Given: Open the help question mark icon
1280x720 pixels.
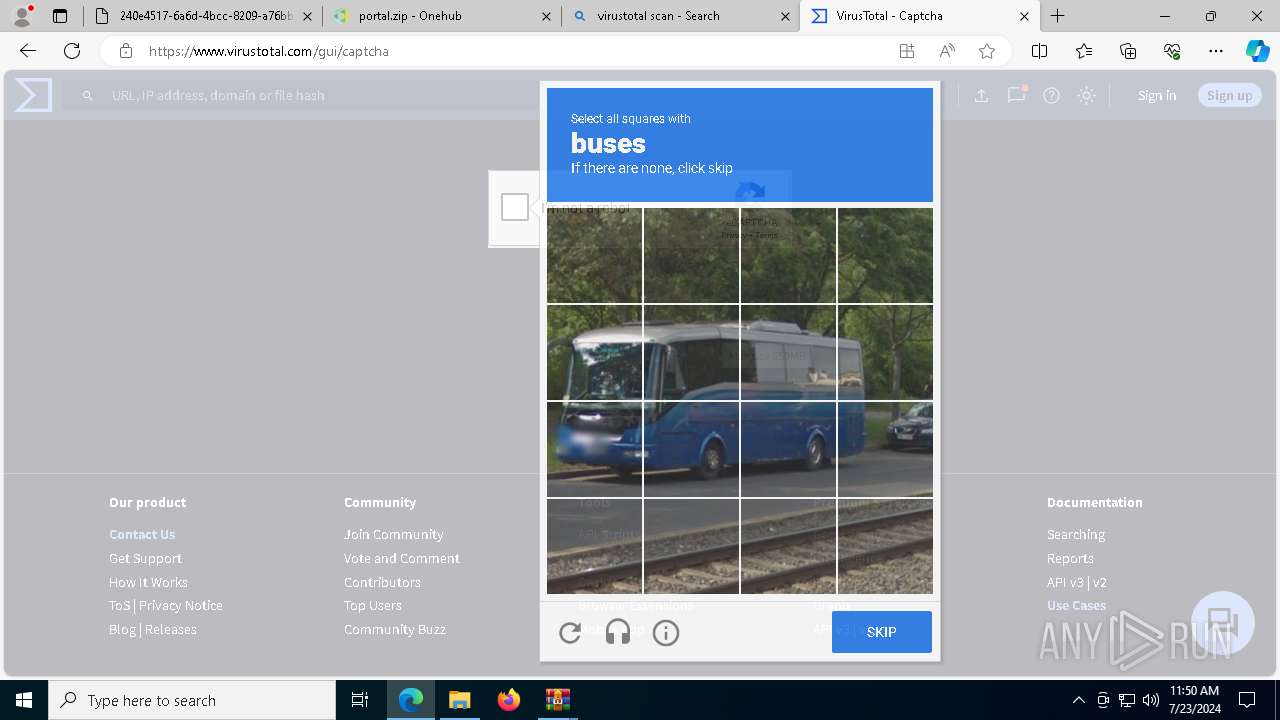Looking at the screenshot, I should (1051, 95).
